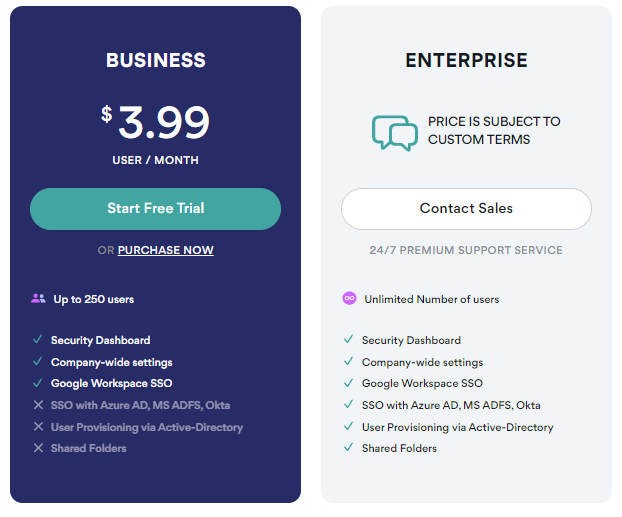Image resolution: width=622 pixels, height=517 pixels.
Task: Click Enterprise Google Workspace SSO checkmark
Action: pos(348,382)
